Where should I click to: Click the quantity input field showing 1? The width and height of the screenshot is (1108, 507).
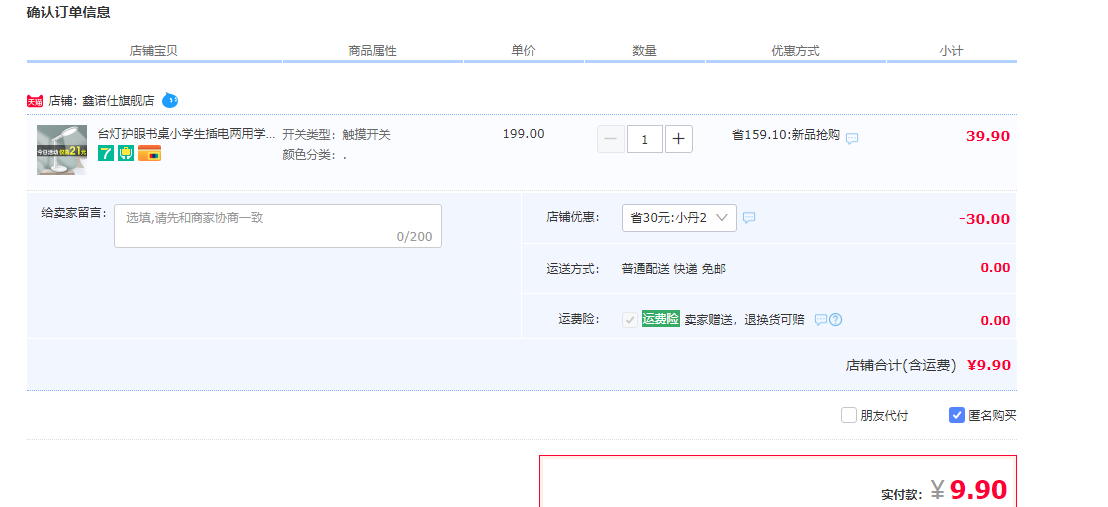[x=644, y=139]
